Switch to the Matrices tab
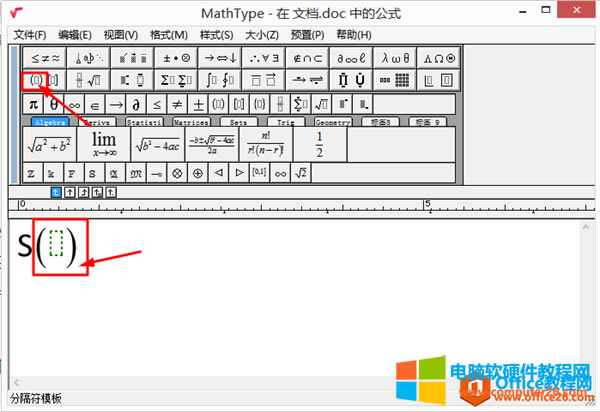This screenshot has width=600, height=412. click(x=191, y=122)
